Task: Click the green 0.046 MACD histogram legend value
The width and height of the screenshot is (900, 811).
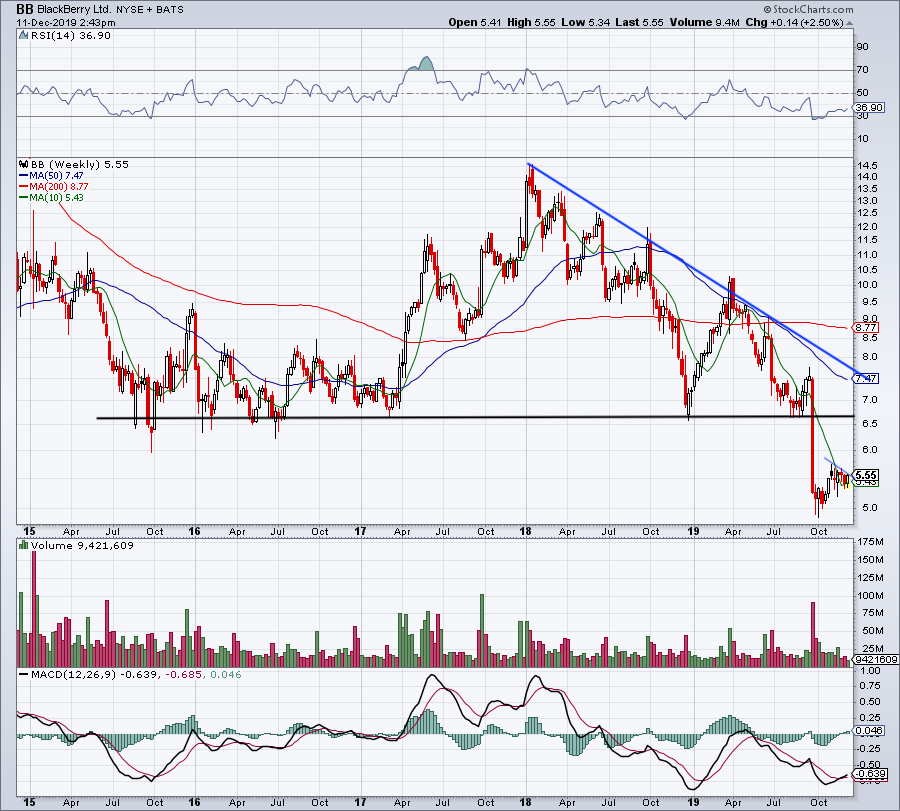Action: click(x=226, y=674)
